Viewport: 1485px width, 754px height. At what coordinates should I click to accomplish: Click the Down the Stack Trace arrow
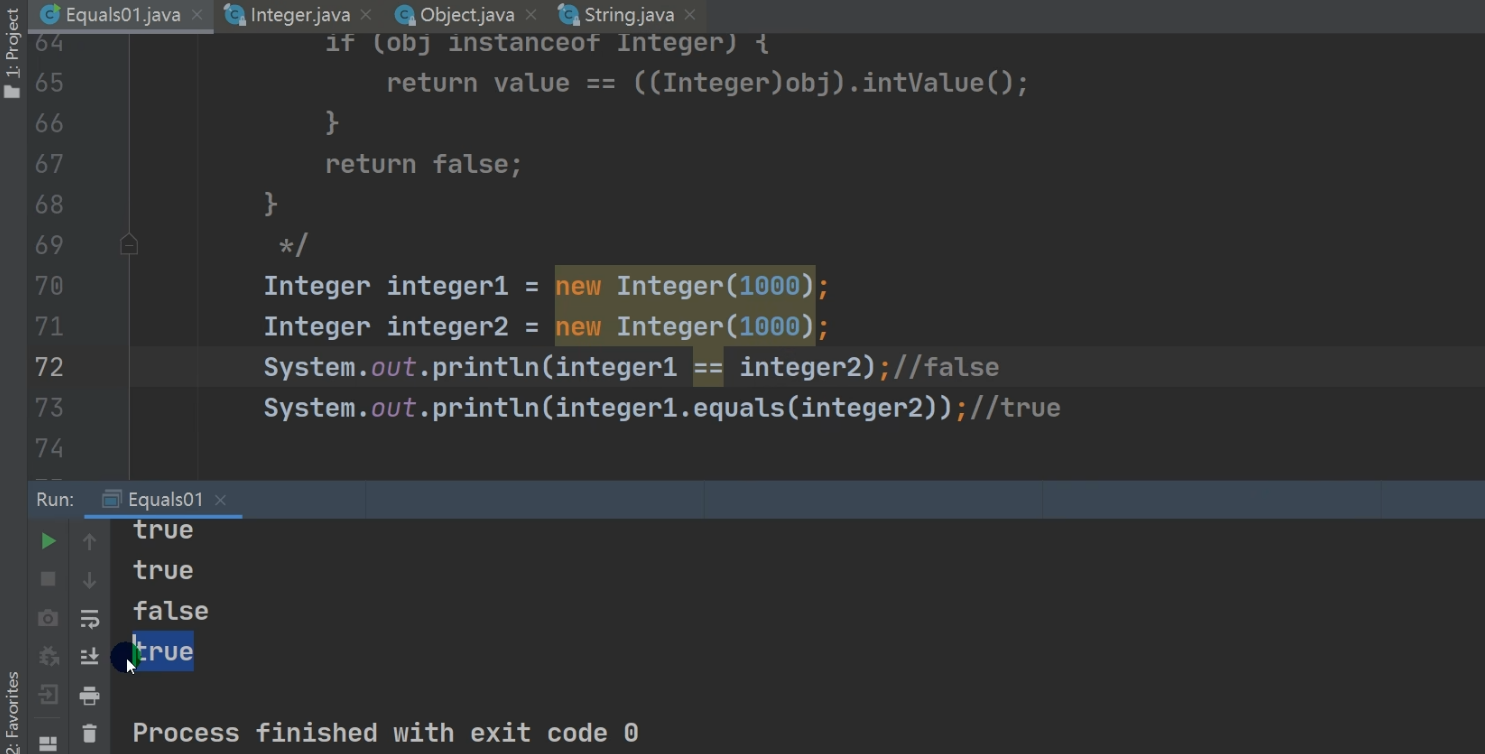89,580
